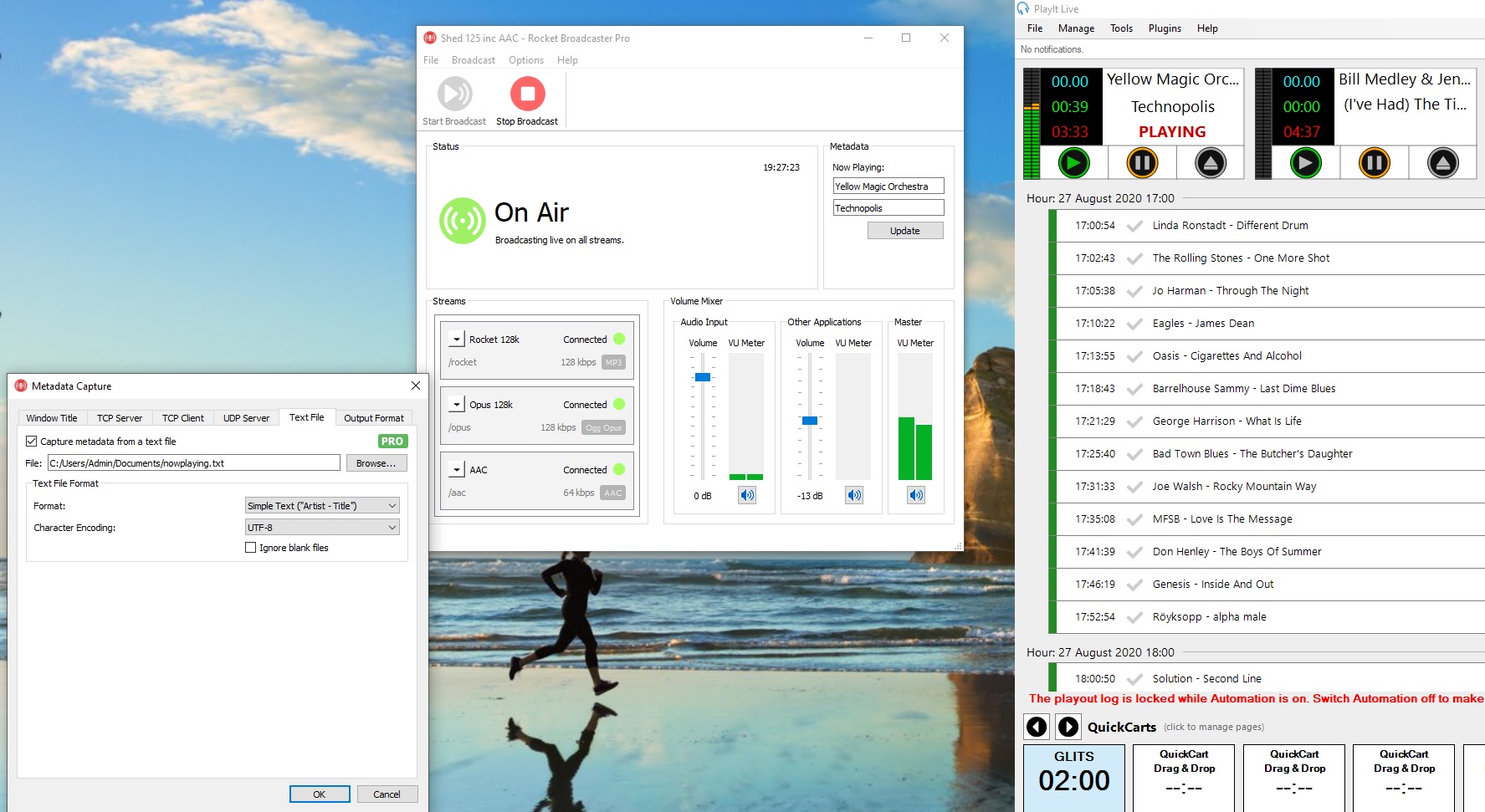Click the Browse... button for file path
This screenshot has width=1485, height=812.
(376, 463)
